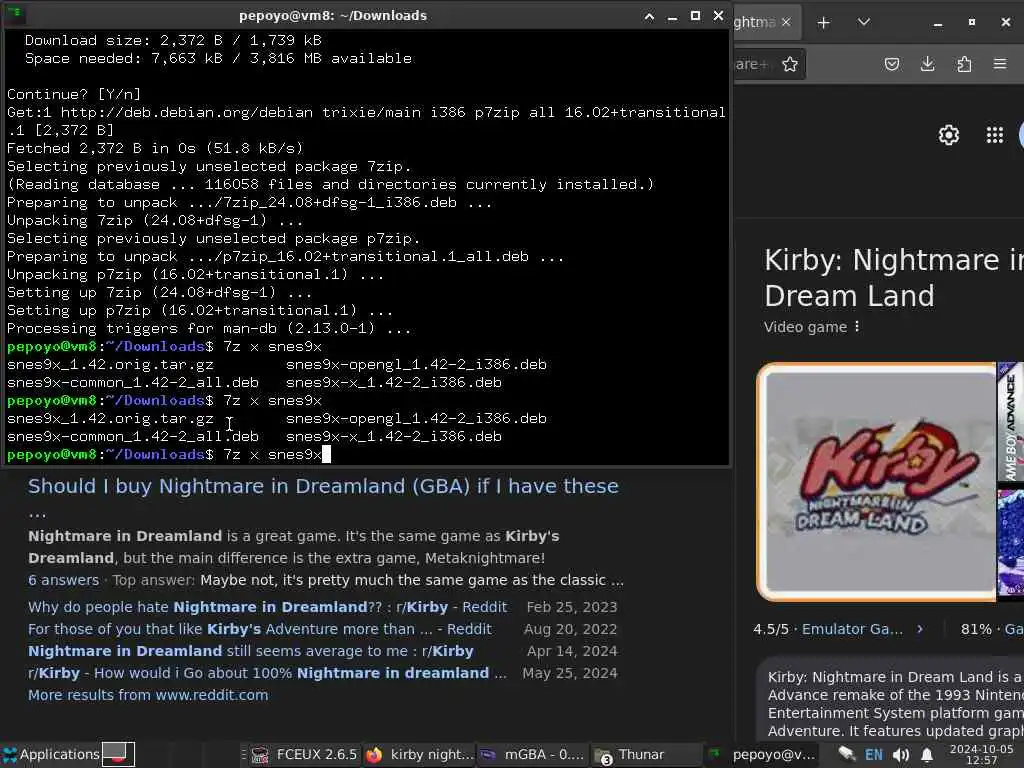Close the Kirby Nightmare browser tab
Screen dimensions: 1024x768
[786, 22]
